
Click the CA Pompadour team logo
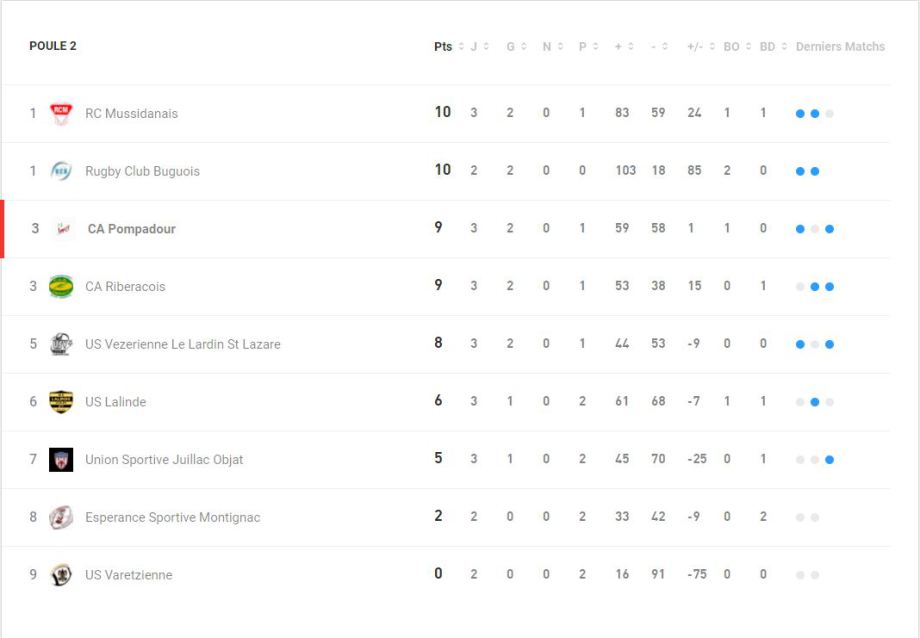coord(63,229)
